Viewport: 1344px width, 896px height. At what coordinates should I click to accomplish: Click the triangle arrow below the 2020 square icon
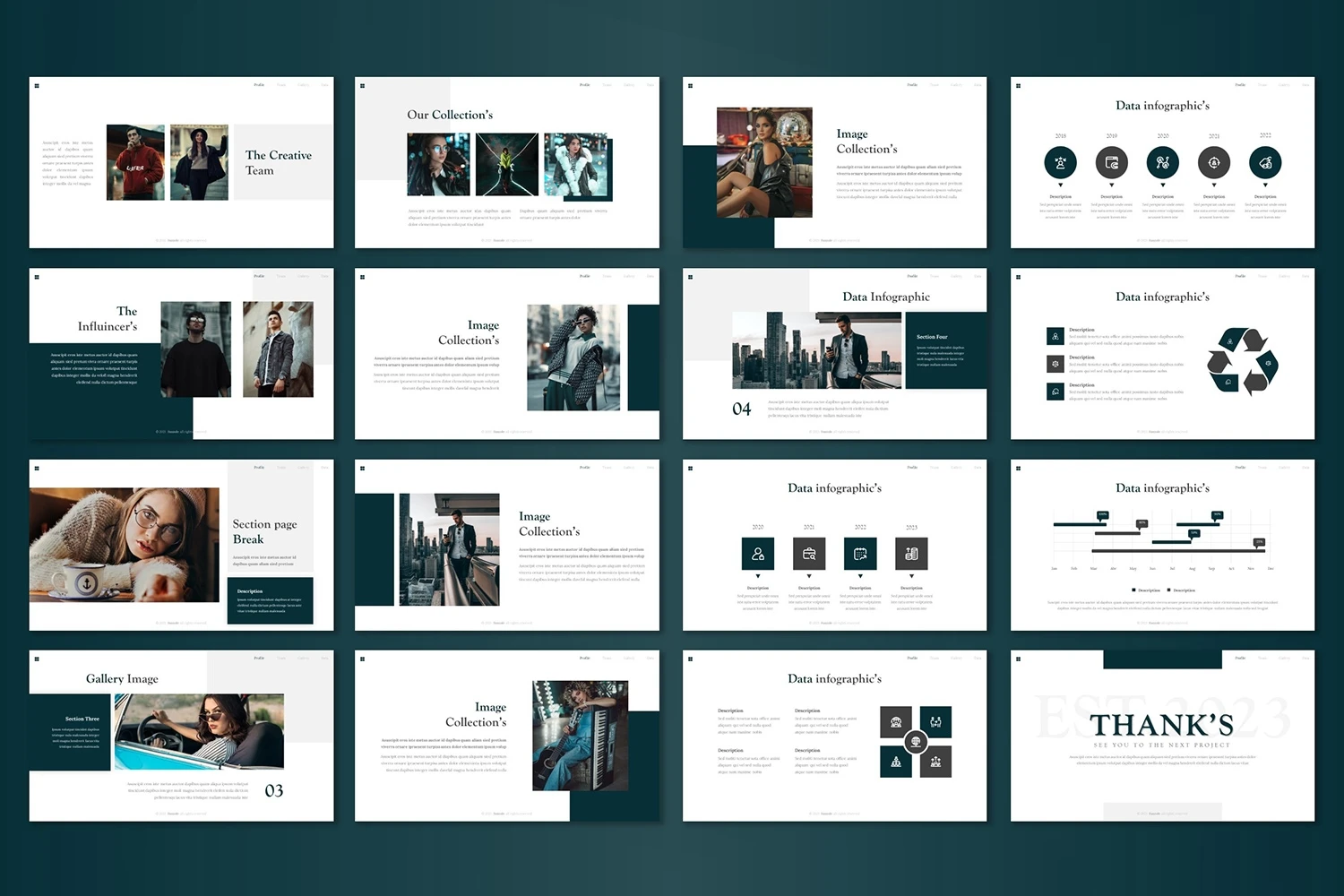758,576
